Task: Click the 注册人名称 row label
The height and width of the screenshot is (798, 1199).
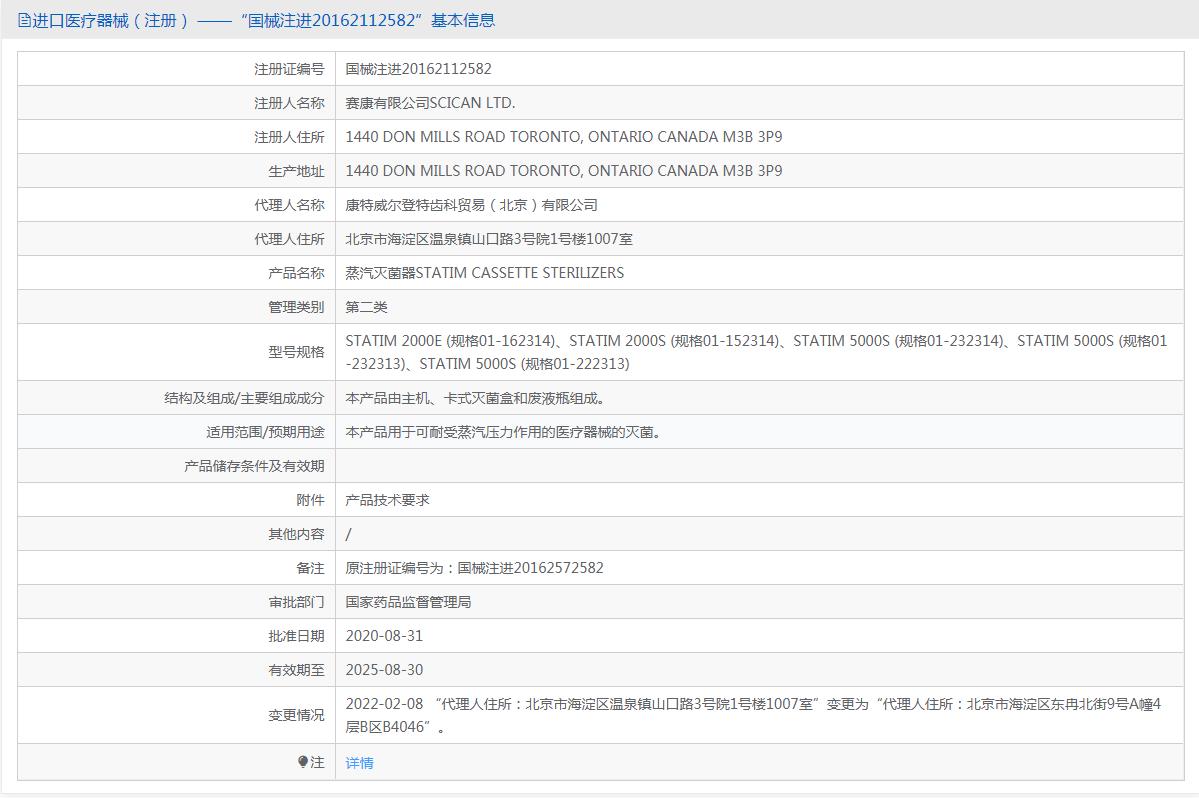Action: 289,103
